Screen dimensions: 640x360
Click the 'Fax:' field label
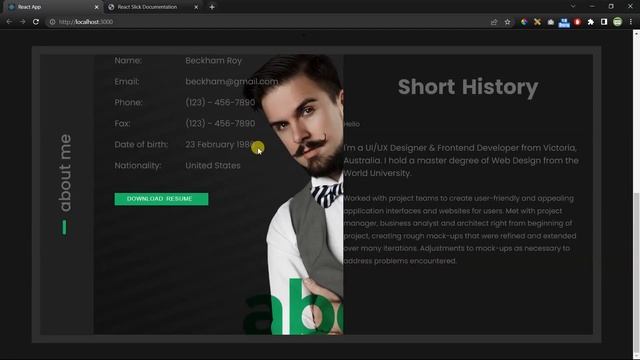tap(122, 123)
